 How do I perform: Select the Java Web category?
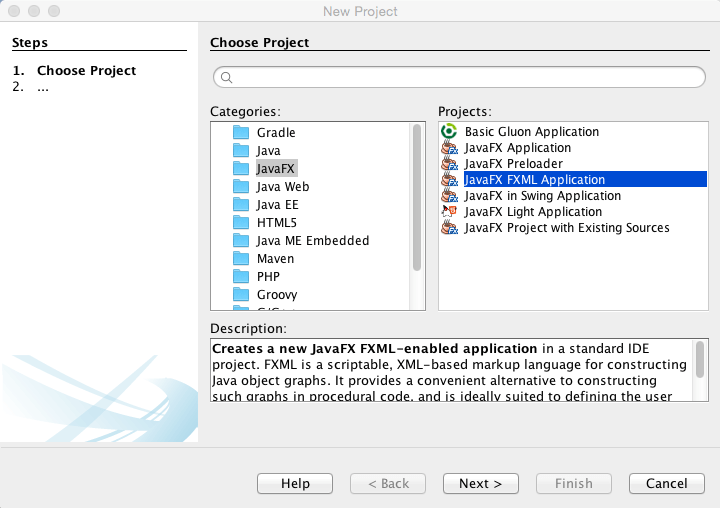coord(282,187)
